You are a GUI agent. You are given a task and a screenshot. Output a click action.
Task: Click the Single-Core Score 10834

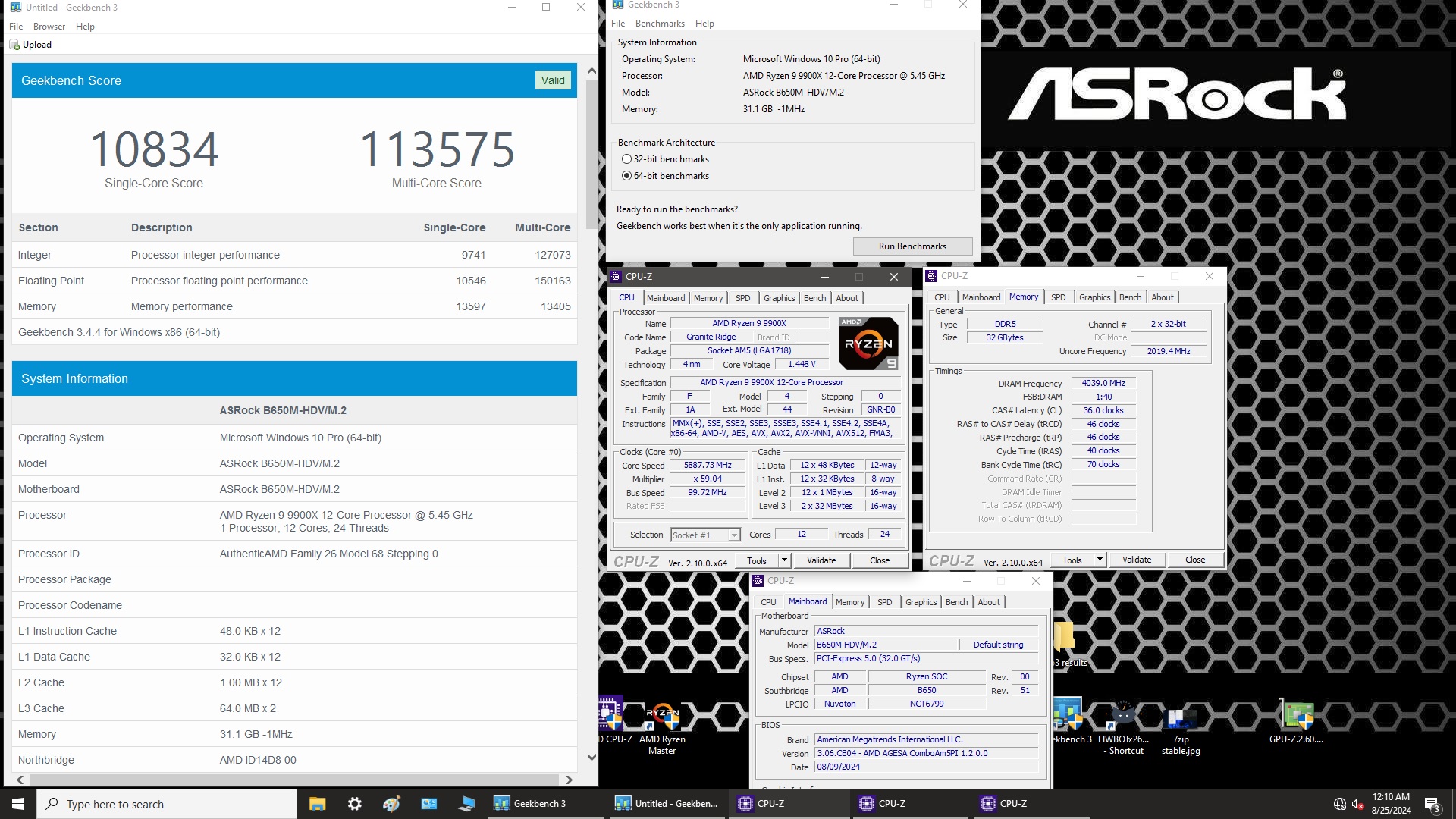[x=154, y=149]
